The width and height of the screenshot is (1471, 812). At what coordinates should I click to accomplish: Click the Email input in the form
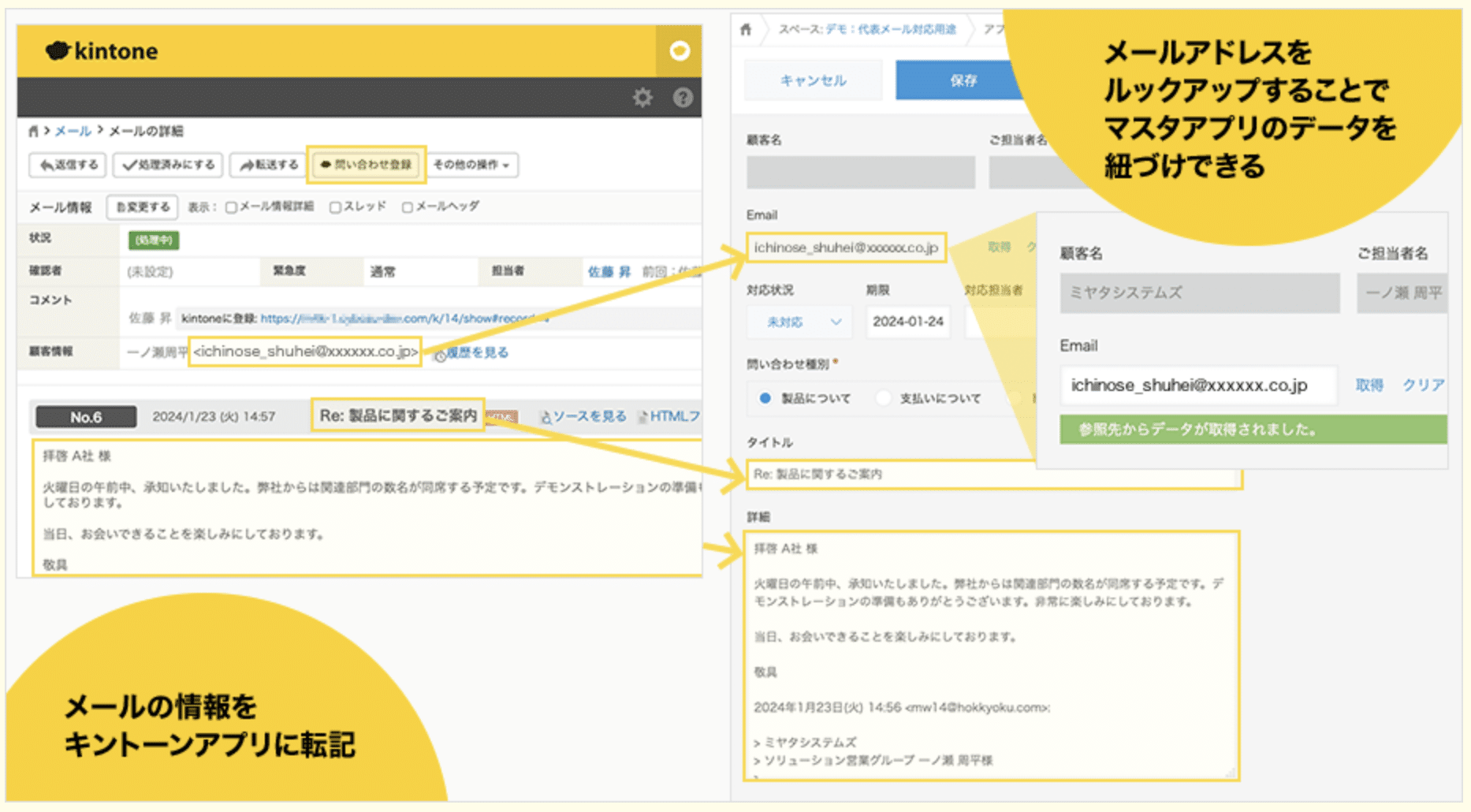click(x=846, y=248)
